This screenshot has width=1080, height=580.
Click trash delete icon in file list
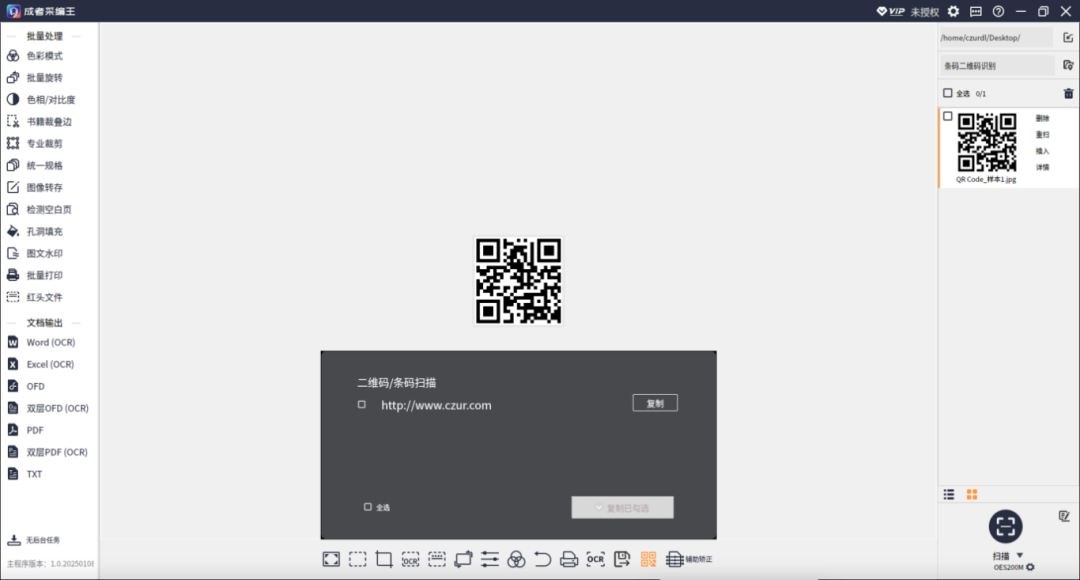click(1068, 93)
